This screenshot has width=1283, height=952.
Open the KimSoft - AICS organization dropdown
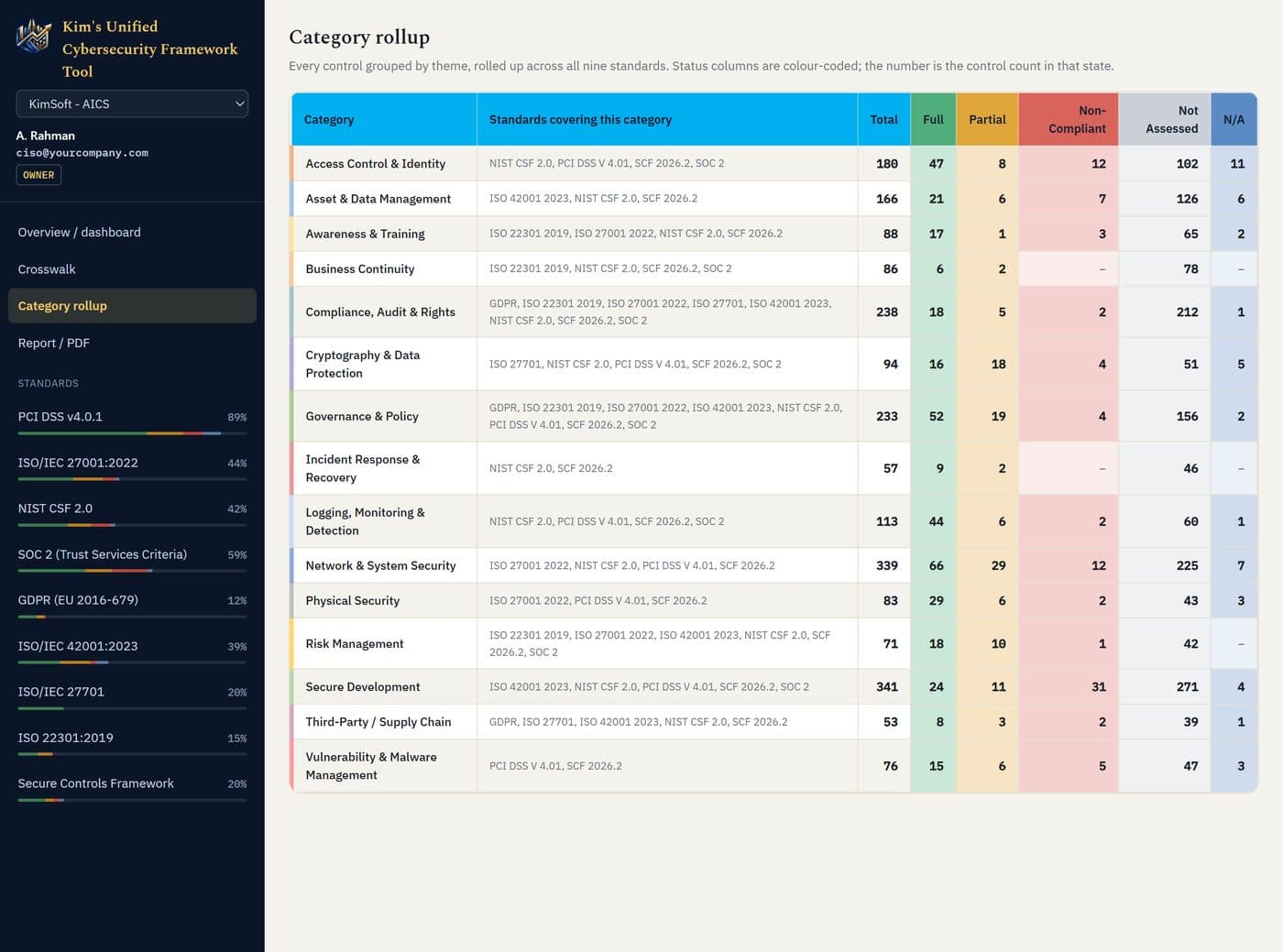tap(132, 104)
